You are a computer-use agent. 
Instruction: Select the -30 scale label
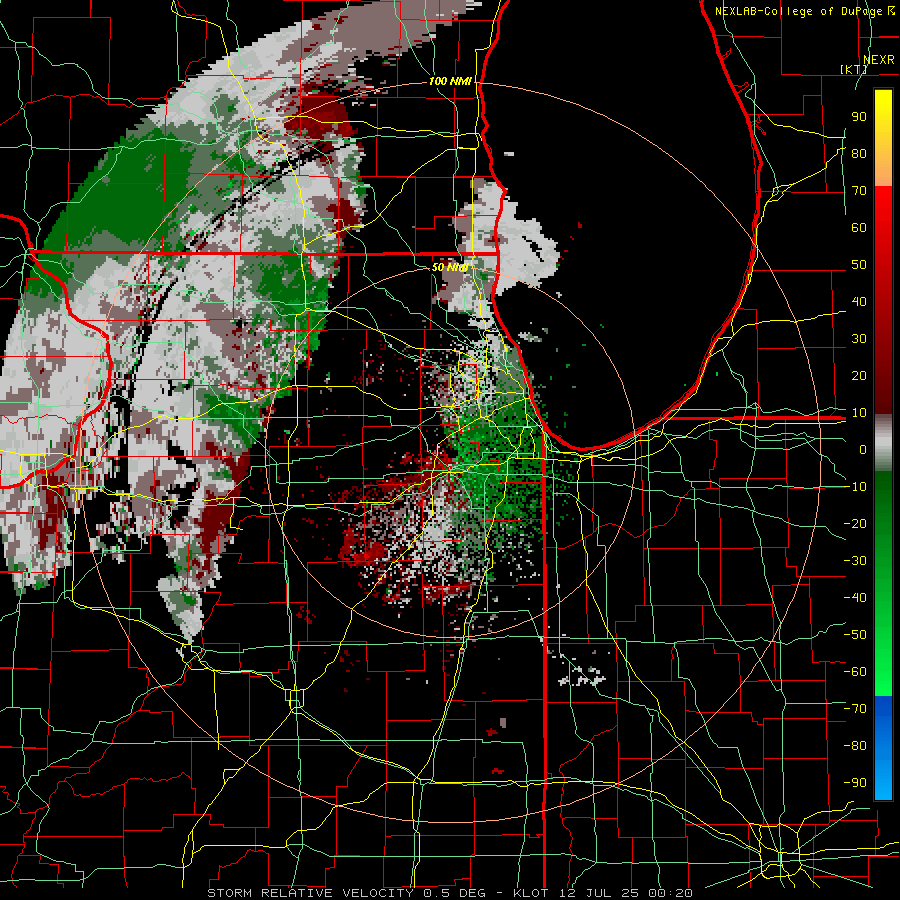click(x=855, y=561)
